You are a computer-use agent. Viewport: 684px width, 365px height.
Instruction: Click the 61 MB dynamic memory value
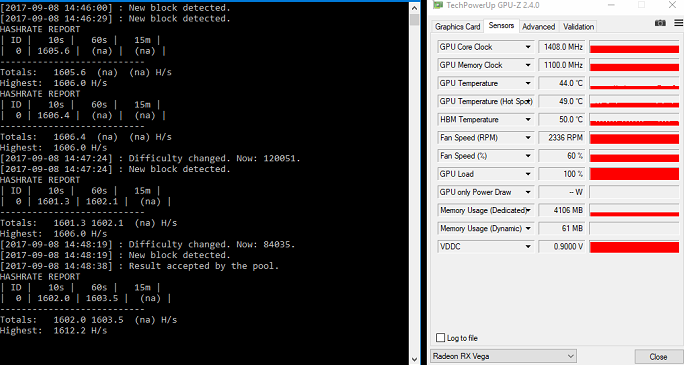tap(562, 229)
